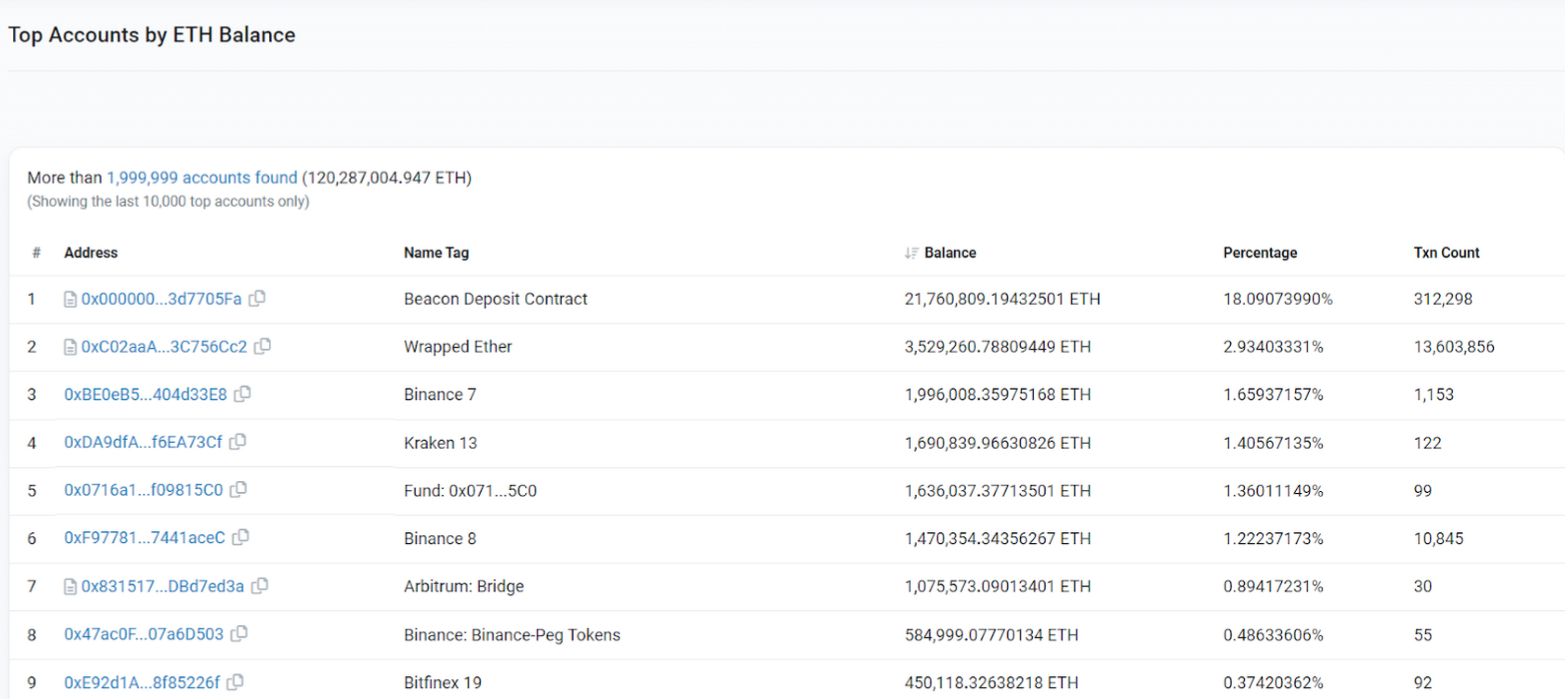Click the Address column header
The image size is (1565, 699).
pyautogui.click(x=90, y=253)
